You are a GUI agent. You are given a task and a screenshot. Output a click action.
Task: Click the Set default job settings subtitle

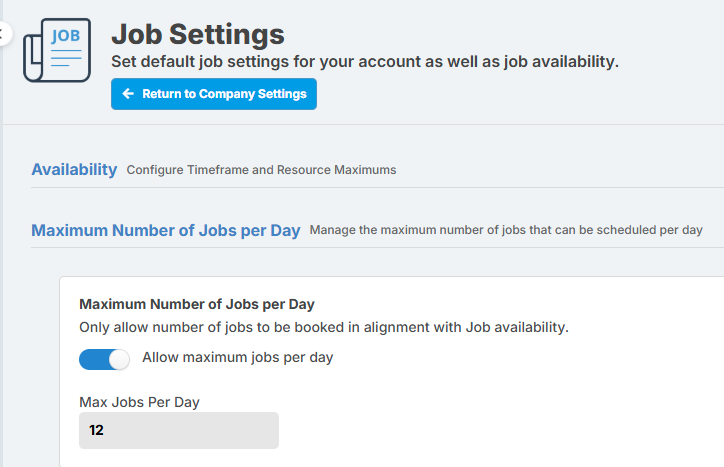(365, 61)
